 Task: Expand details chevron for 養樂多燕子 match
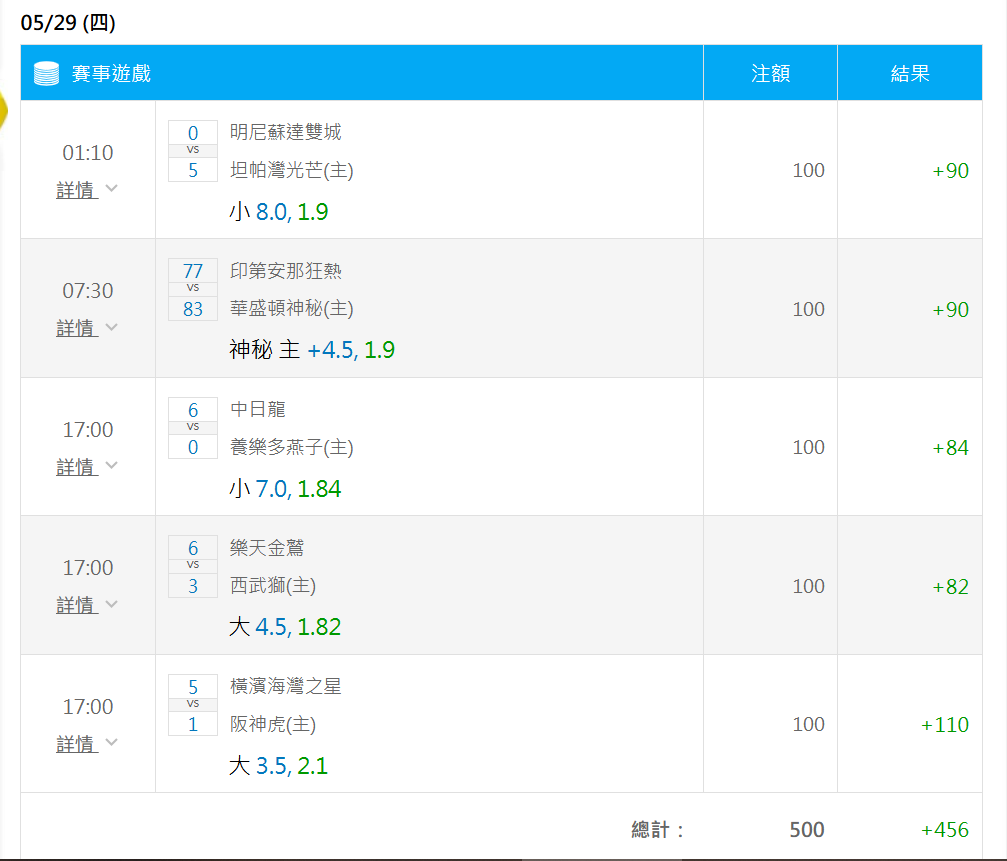coord(112,465)
